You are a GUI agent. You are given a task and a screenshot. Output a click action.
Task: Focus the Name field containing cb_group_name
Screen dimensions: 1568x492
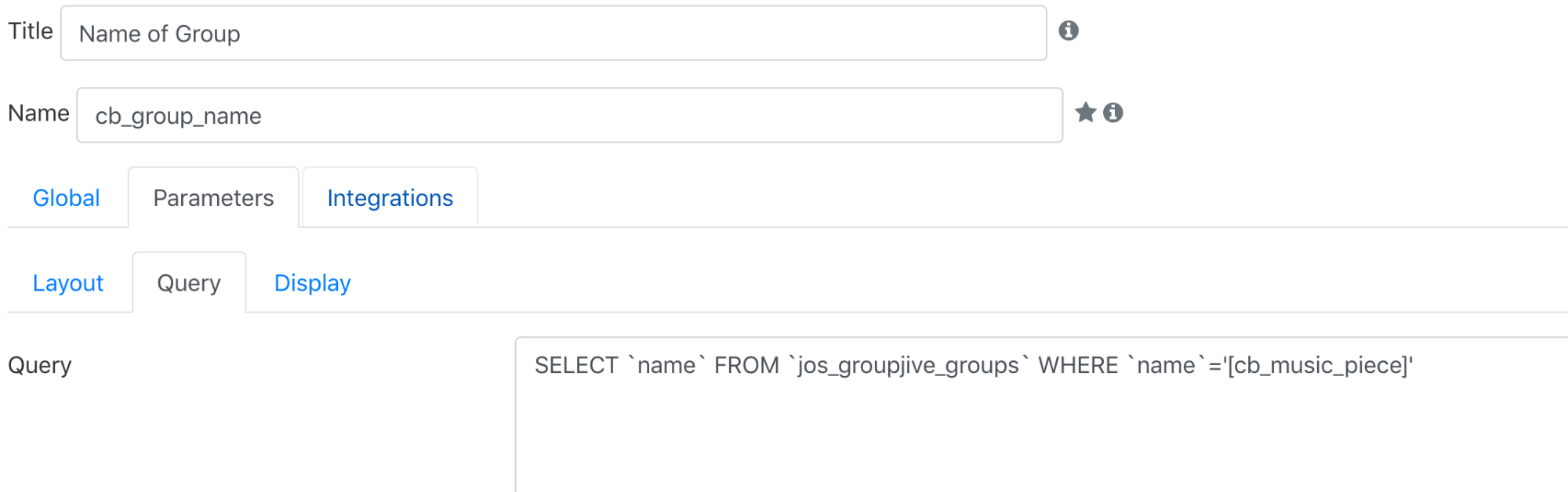point(570,115)
